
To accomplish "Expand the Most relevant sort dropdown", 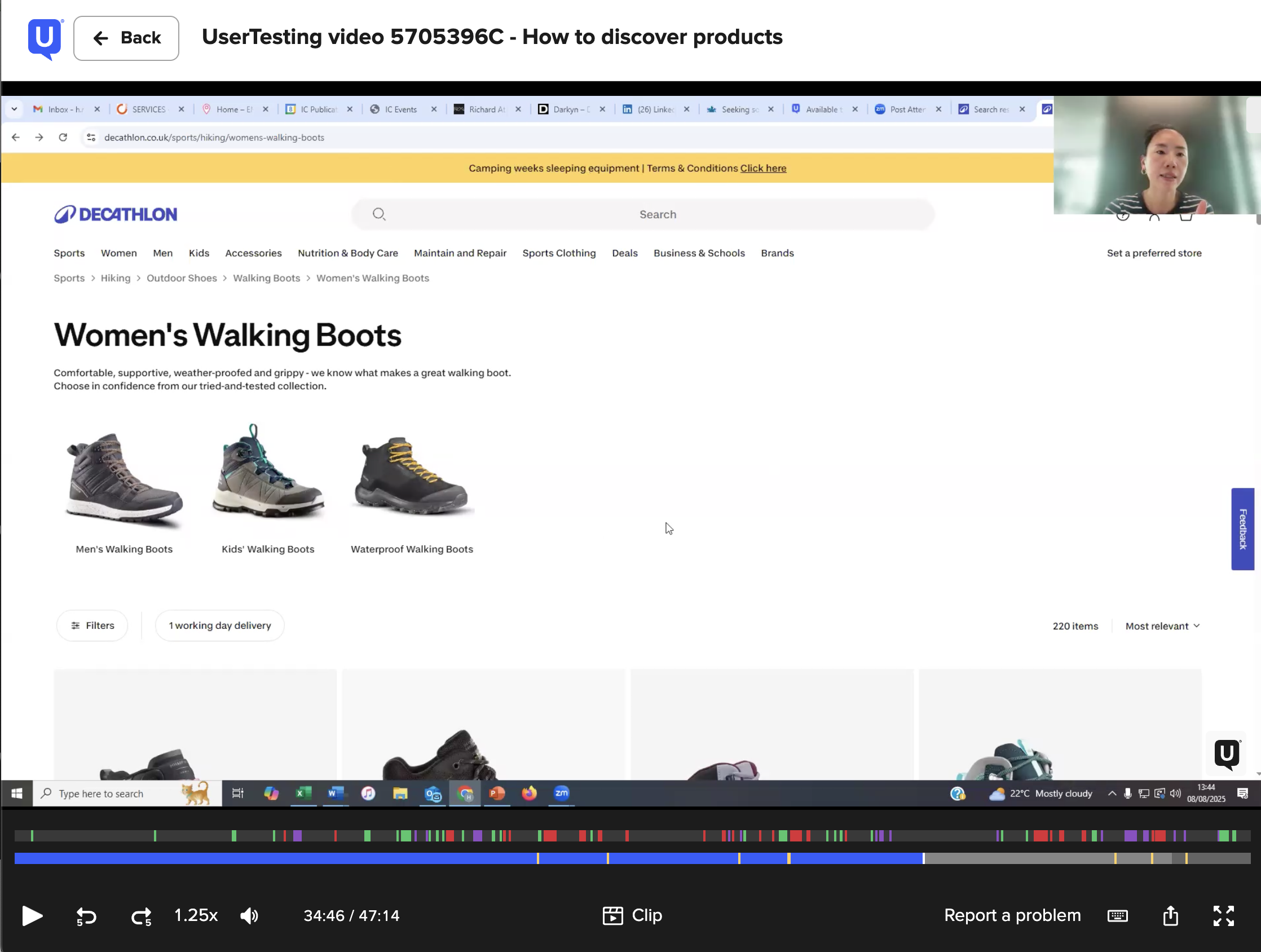I will point(1162,626).
